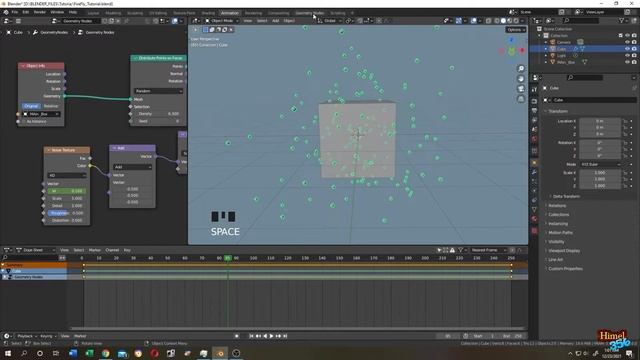Click the dope sheet filter funnel icon
The width and height of the screenshot is (640, 360).
(x=460, y=250)
